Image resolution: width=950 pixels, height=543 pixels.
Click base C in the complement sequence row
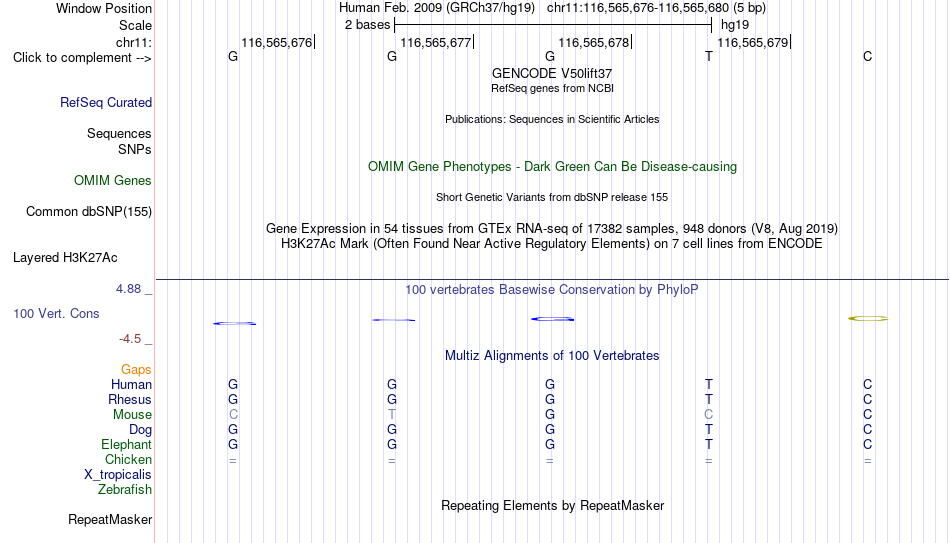click(868, 57)
